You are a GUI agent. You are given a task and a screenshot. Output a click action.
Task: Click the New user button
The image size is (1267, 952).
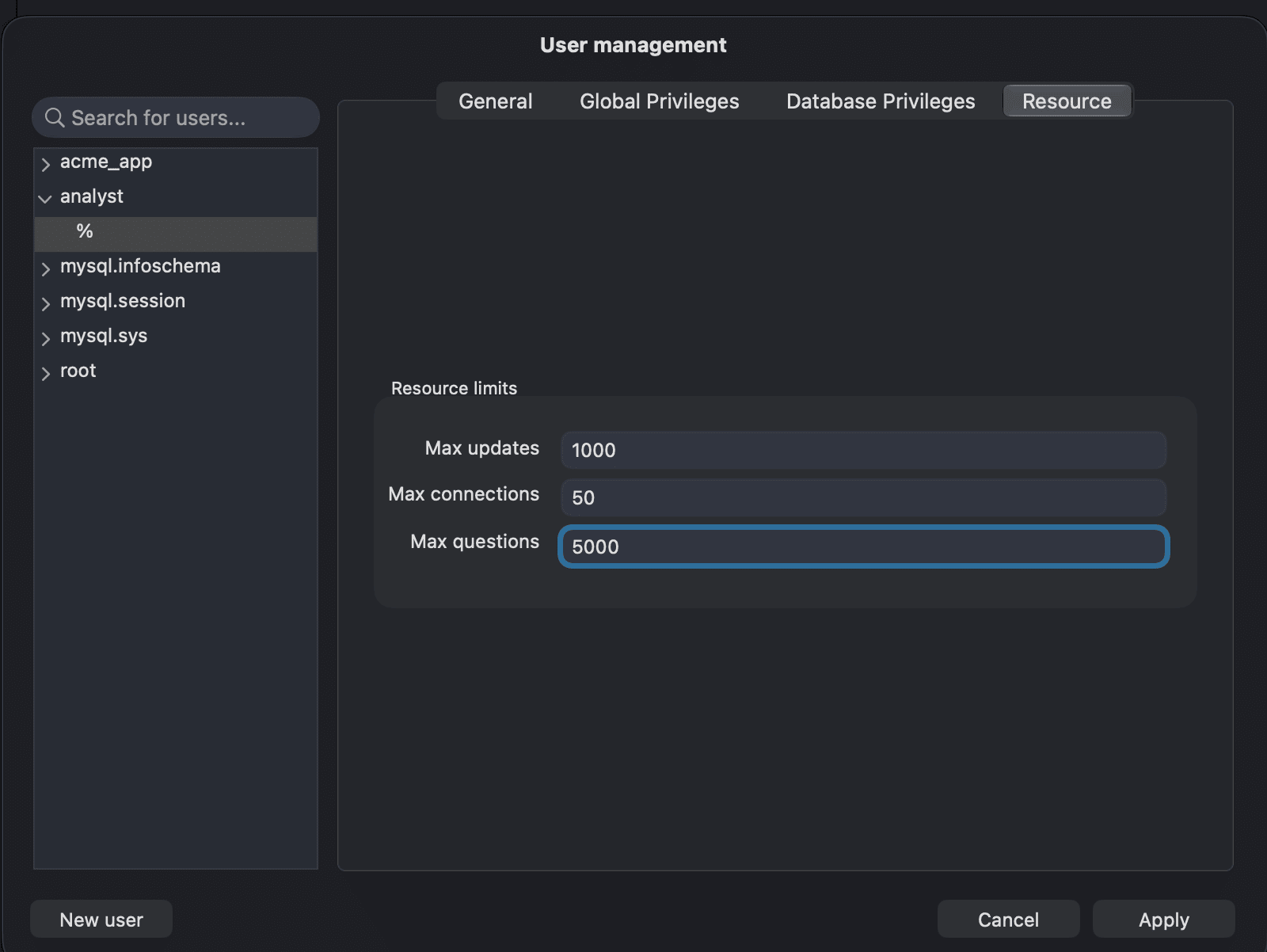(x=101, y=919)
